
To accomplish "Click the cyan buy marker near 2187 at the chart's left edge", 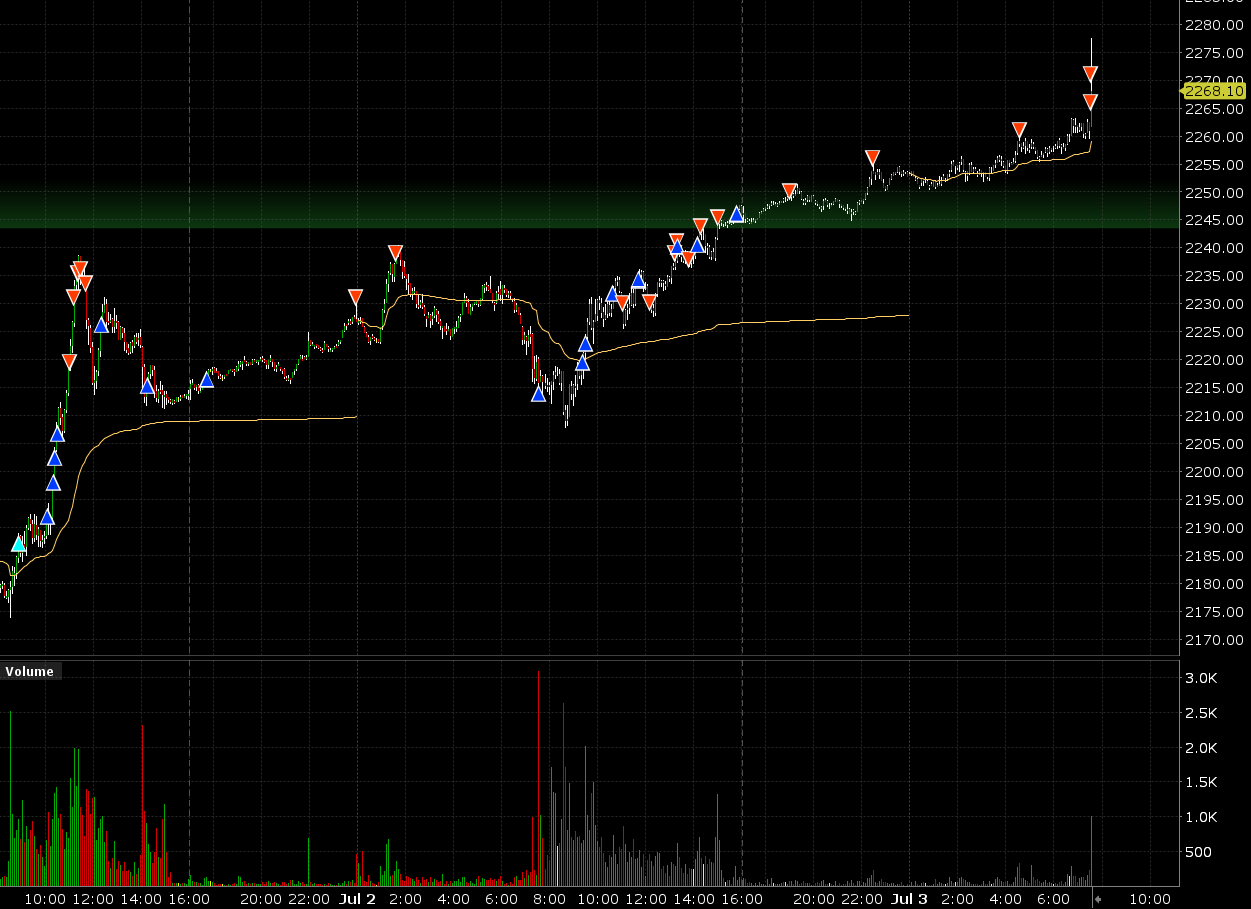I will pos(18,544).
